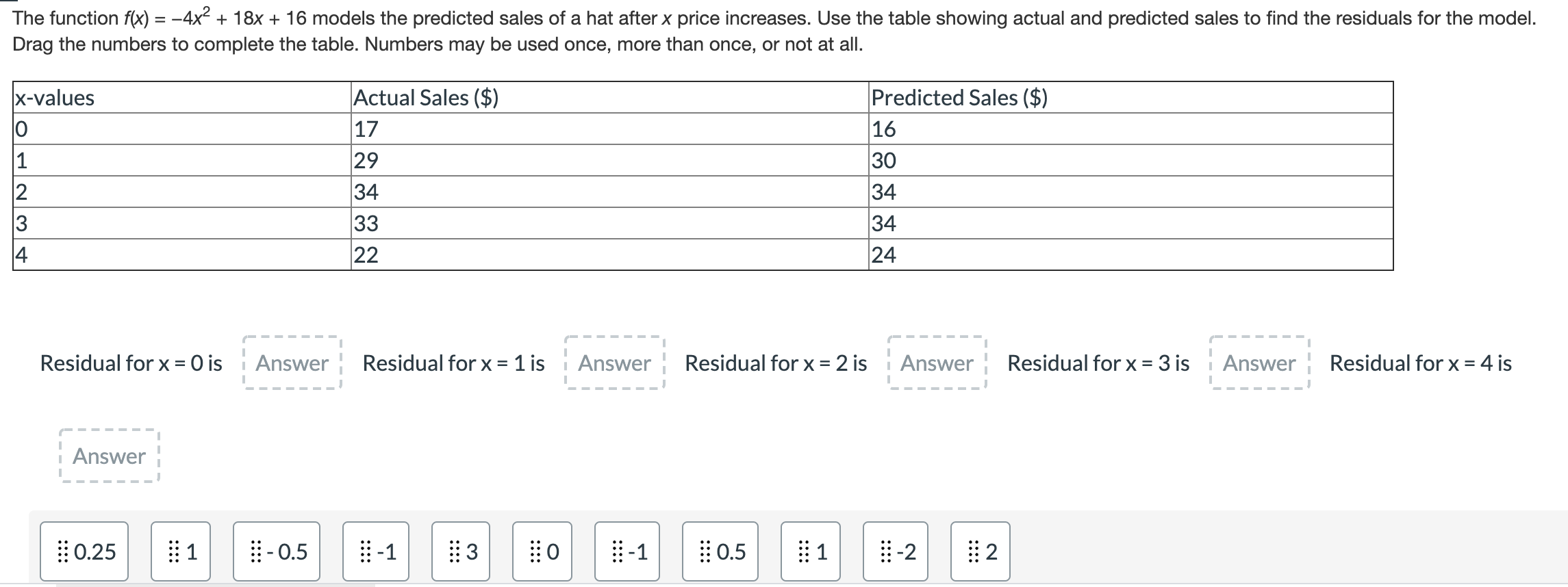
Task: Grab the handle icon of the -0.5 chip
Action: point(255,551)
